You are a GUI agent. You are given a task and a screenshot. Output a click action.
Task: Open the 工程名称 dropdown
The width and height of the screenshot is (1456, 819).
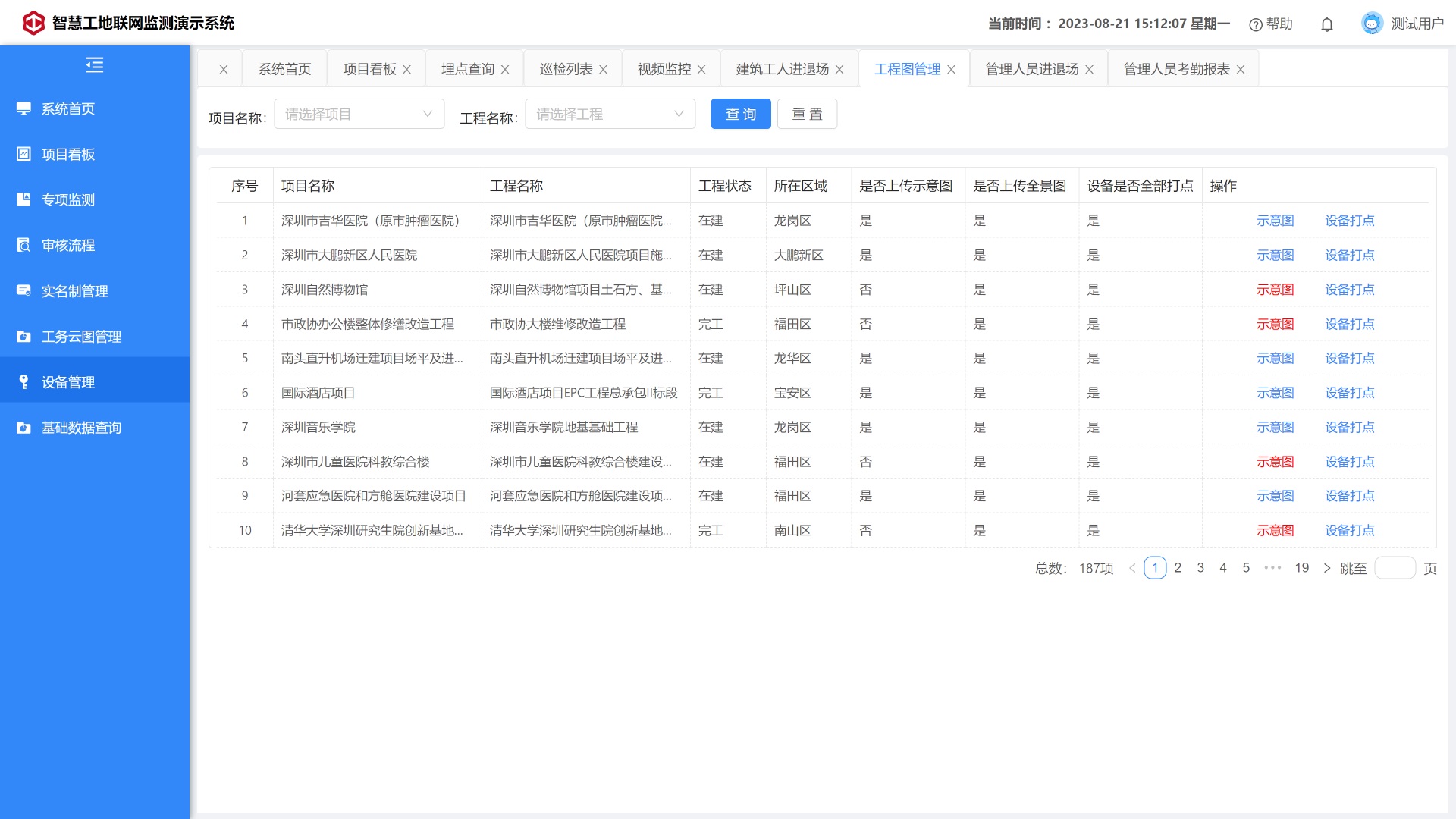coord(610,114)
